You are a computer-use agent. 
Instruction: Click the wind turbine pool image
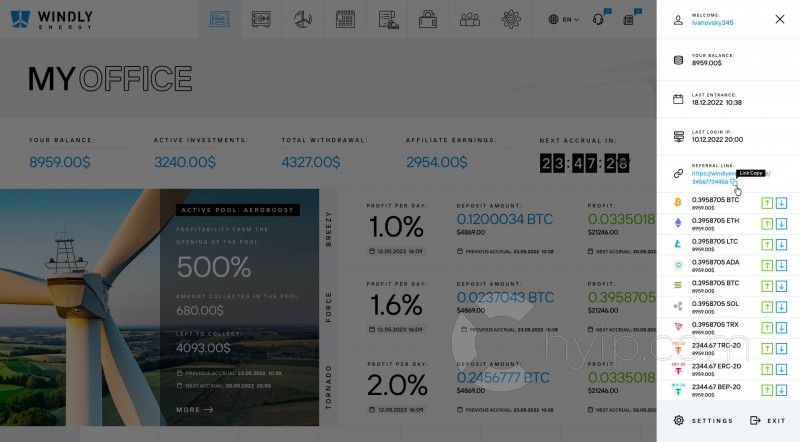pyautogui.click(x=80, y=307)
